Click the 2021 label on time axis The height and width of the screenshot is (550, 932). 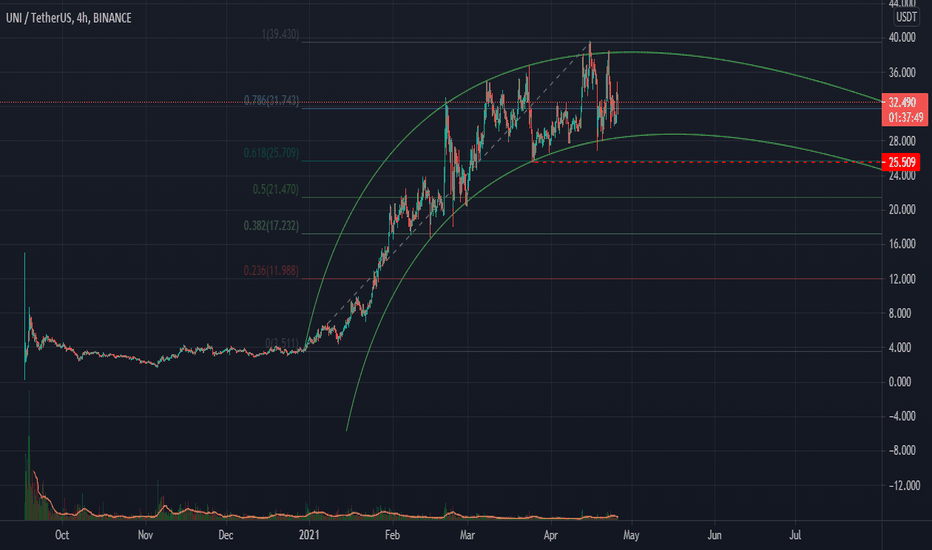309,535
